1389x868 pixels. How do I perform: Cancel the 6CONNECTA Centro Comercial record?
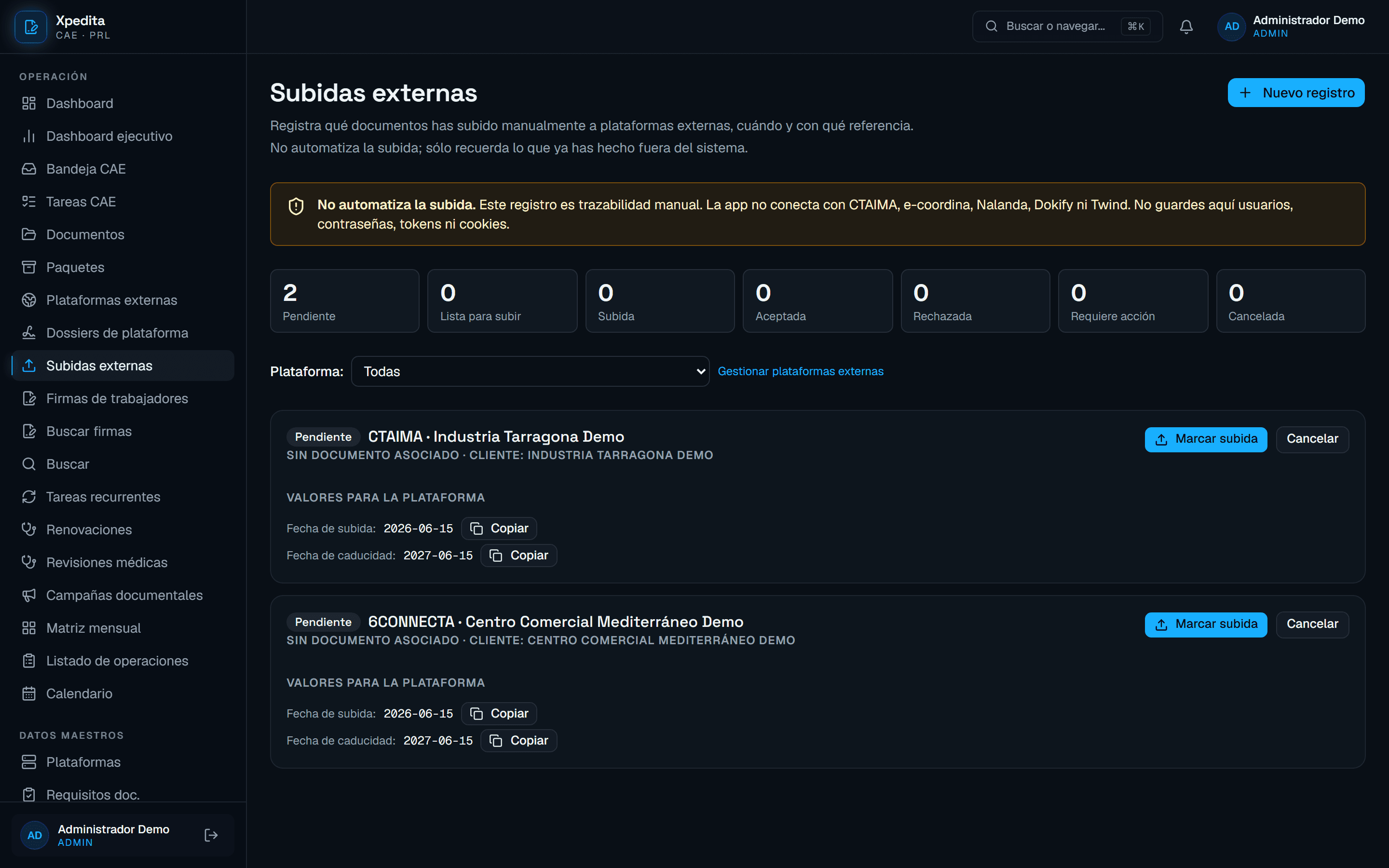(1312, 624)
